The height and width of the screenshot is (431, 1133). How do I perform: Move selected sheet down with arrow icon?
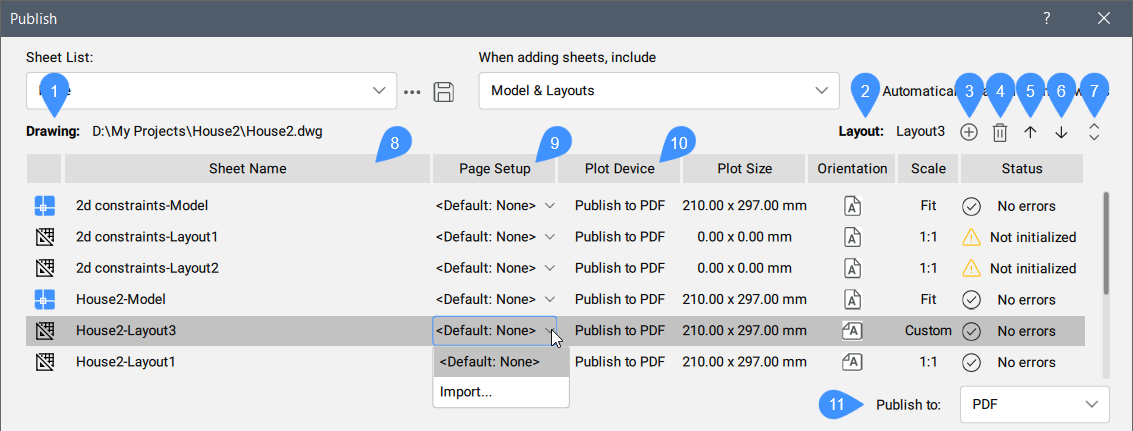click(x=1061, y=131)
